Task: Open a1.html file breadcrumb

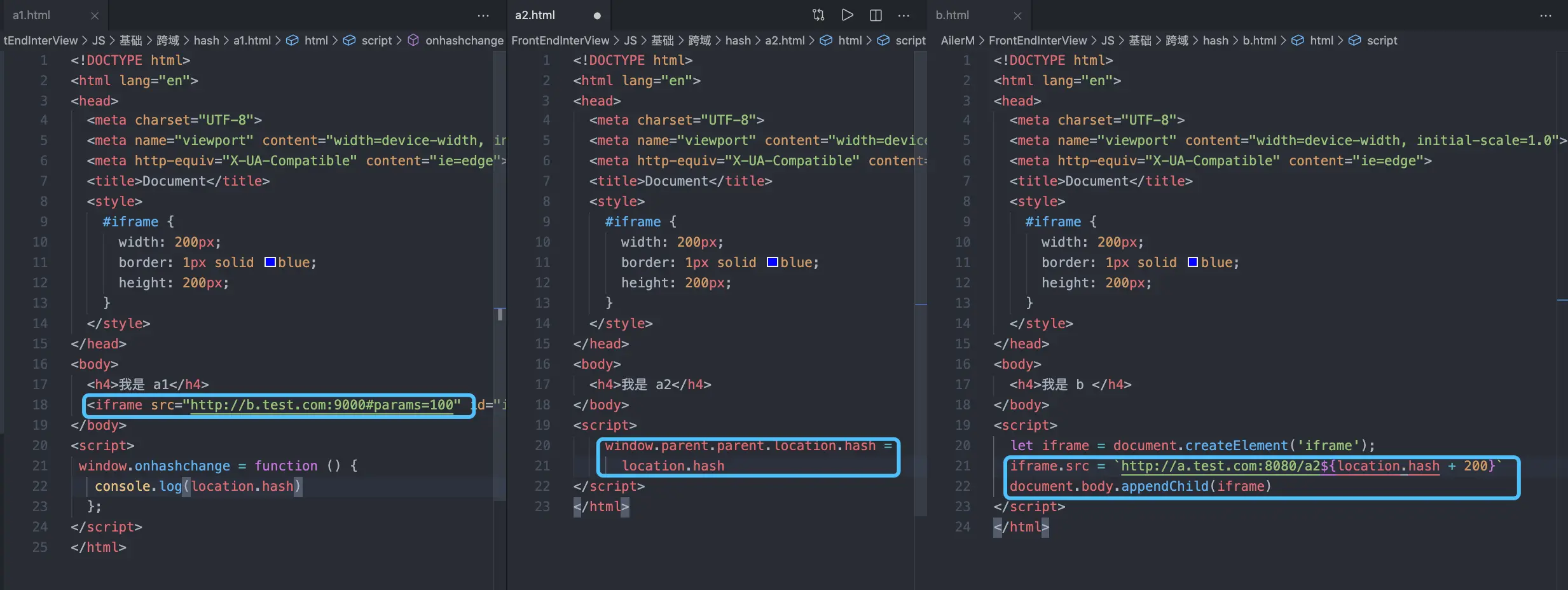Action: pos(252,40)
